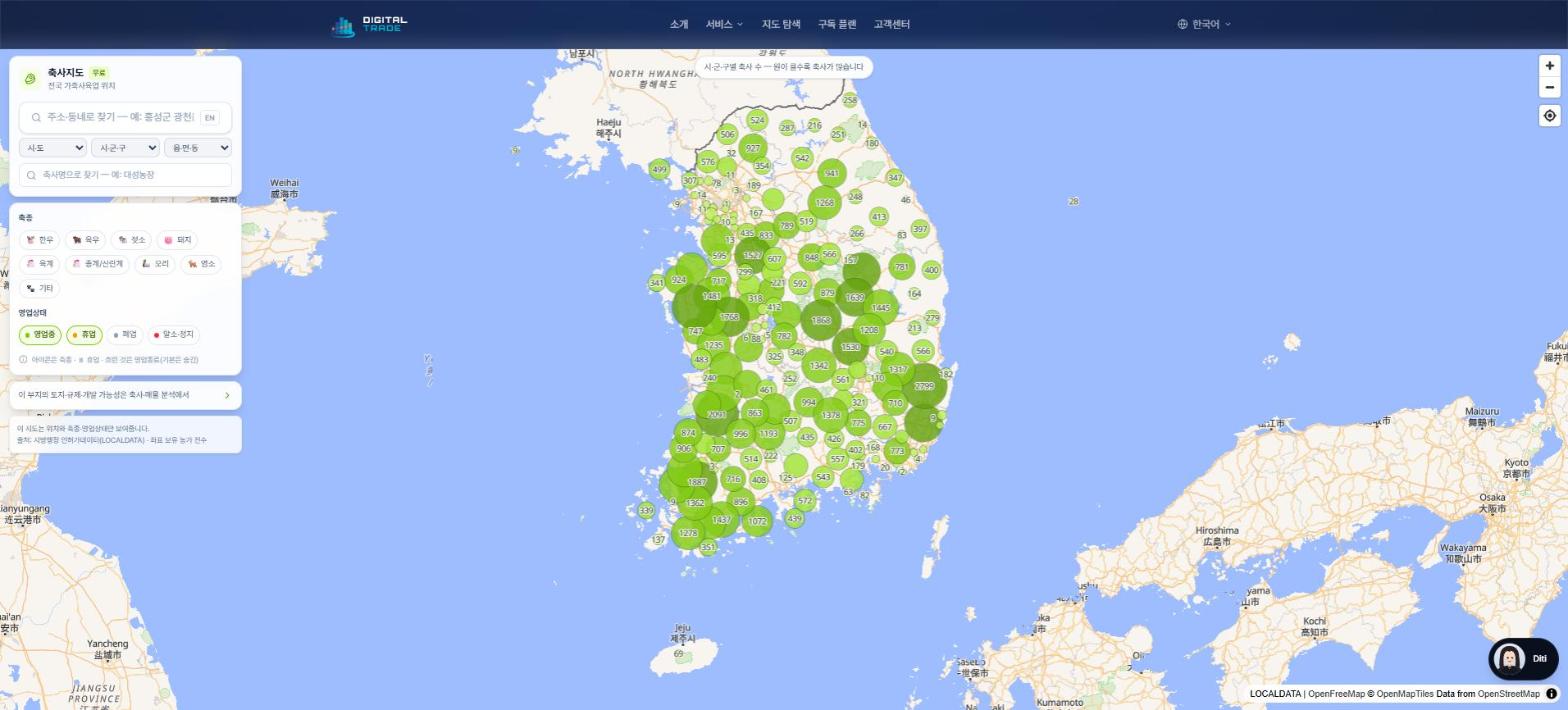Open the 고객센터 page
The width and height of the screenshot is (1568, 710).
tap(891, 24)
